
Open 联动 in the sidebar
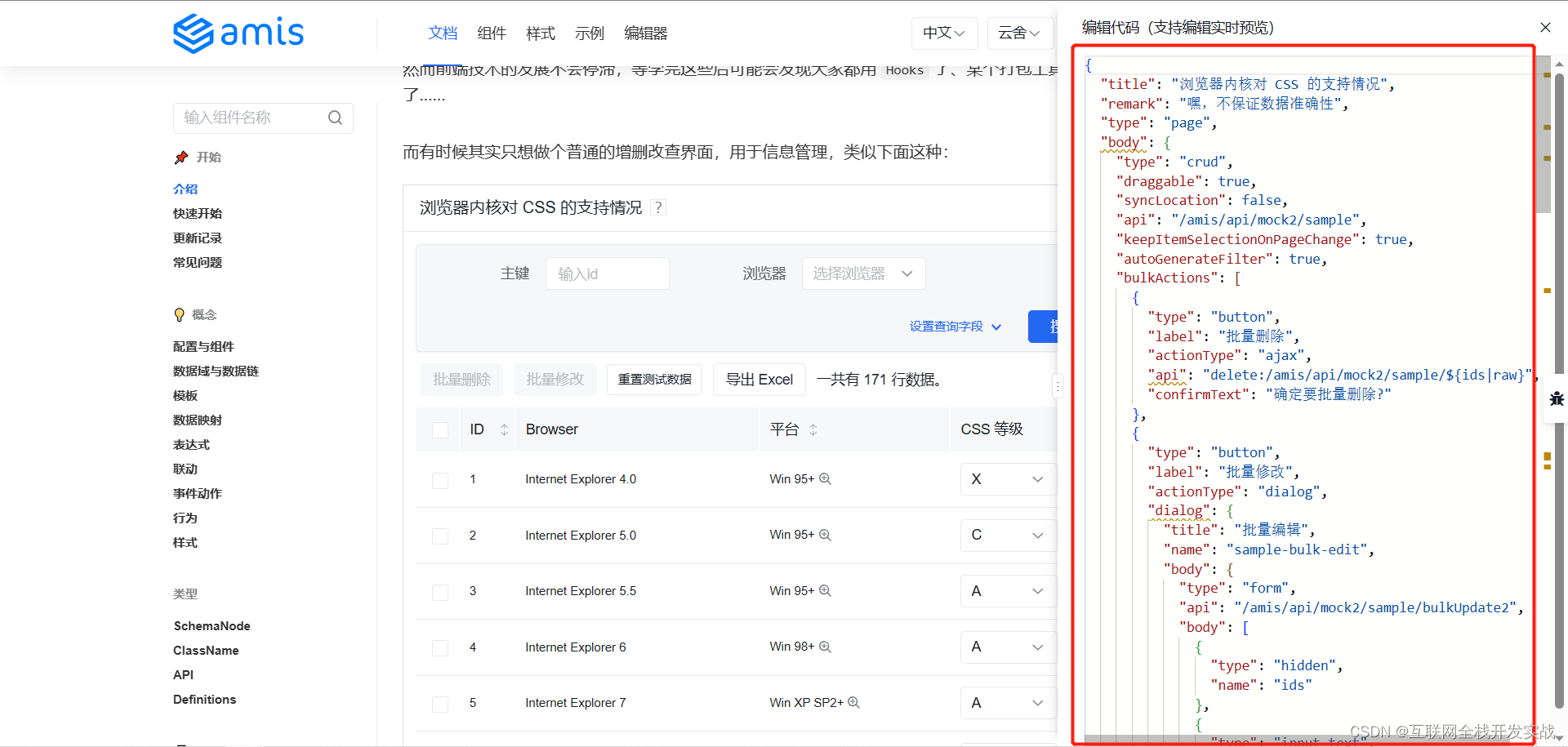[185, 469]
